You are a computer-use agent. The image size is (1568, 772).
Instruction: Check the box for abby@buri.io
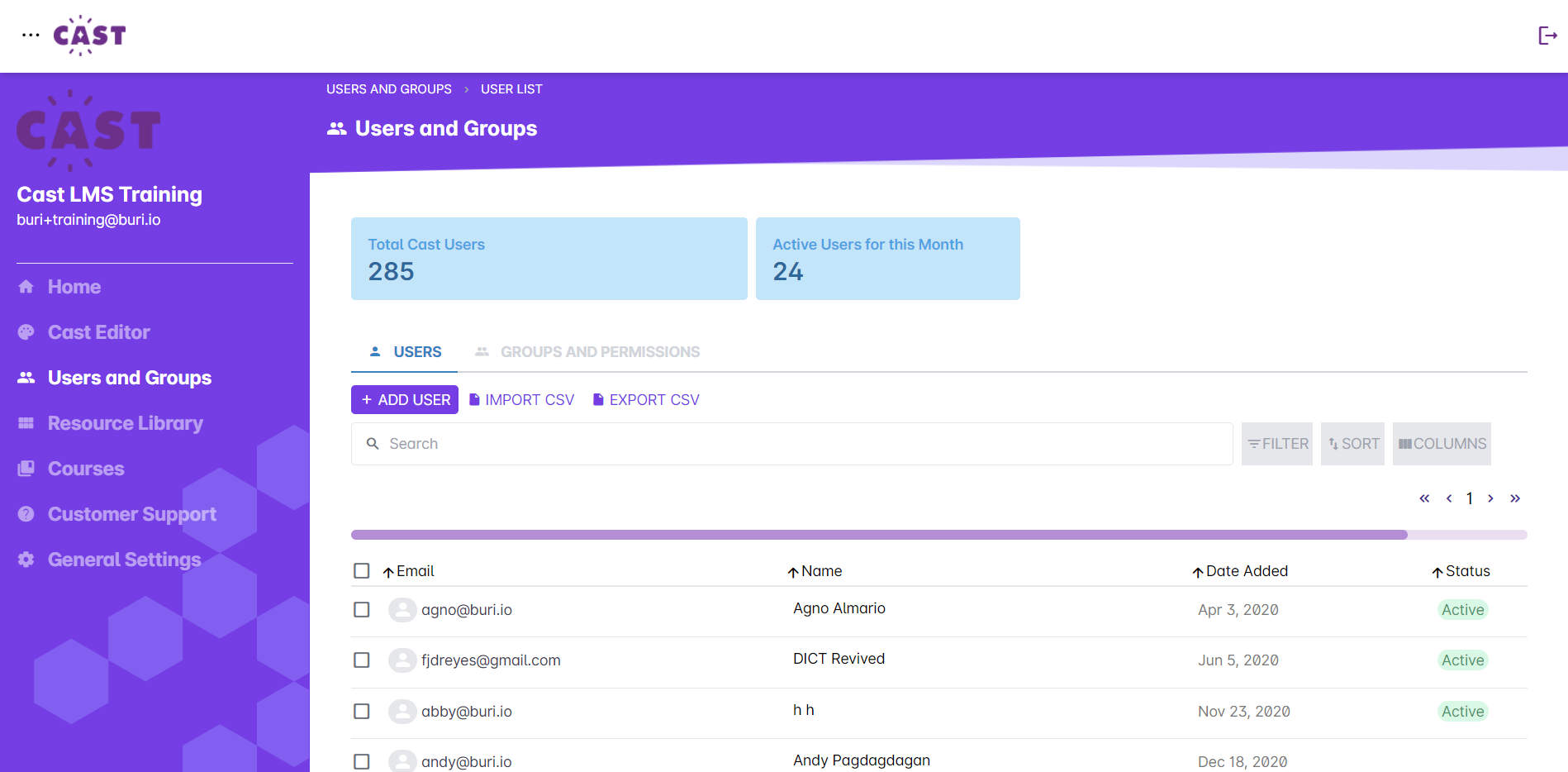point(362,712)
